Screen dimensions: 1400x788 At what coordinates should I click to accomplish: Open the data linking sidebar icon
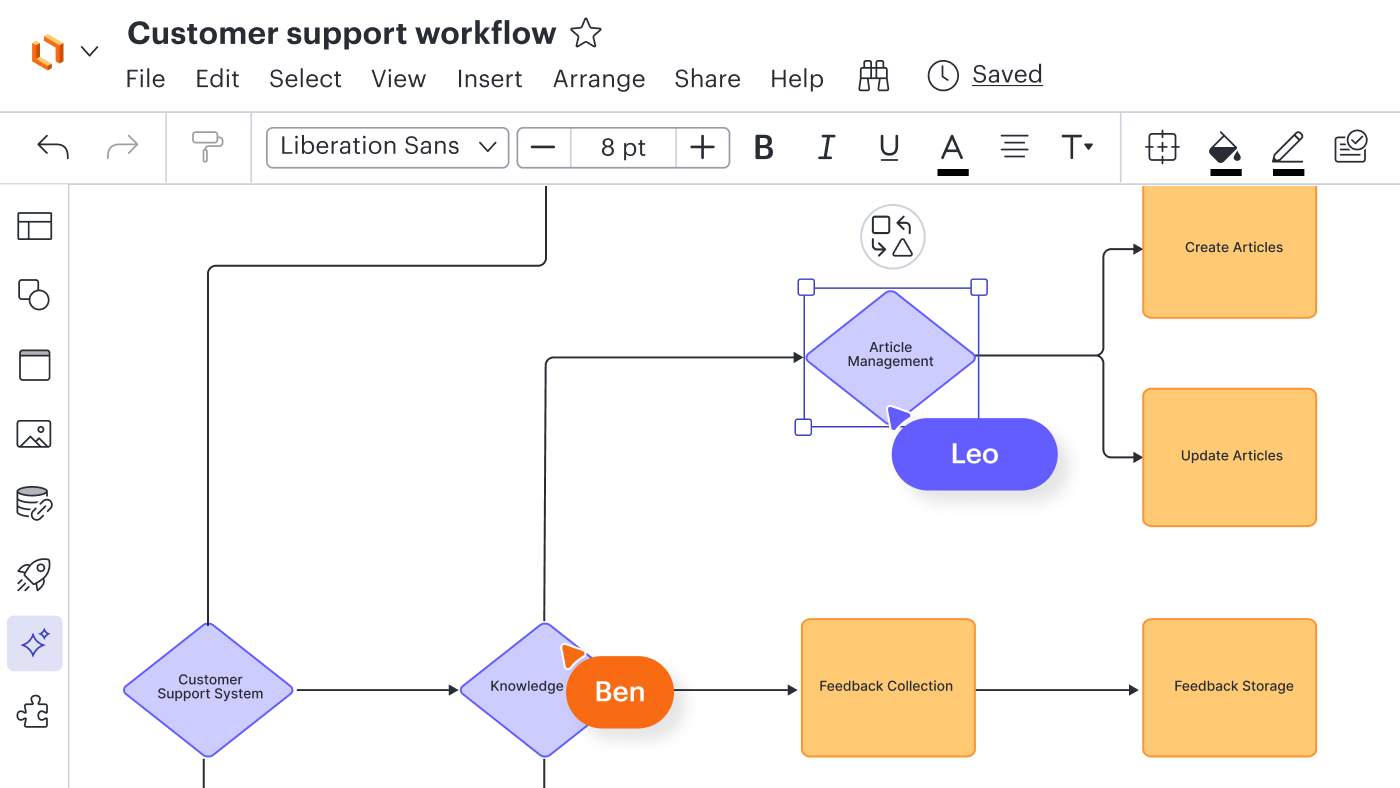point(34,504)
